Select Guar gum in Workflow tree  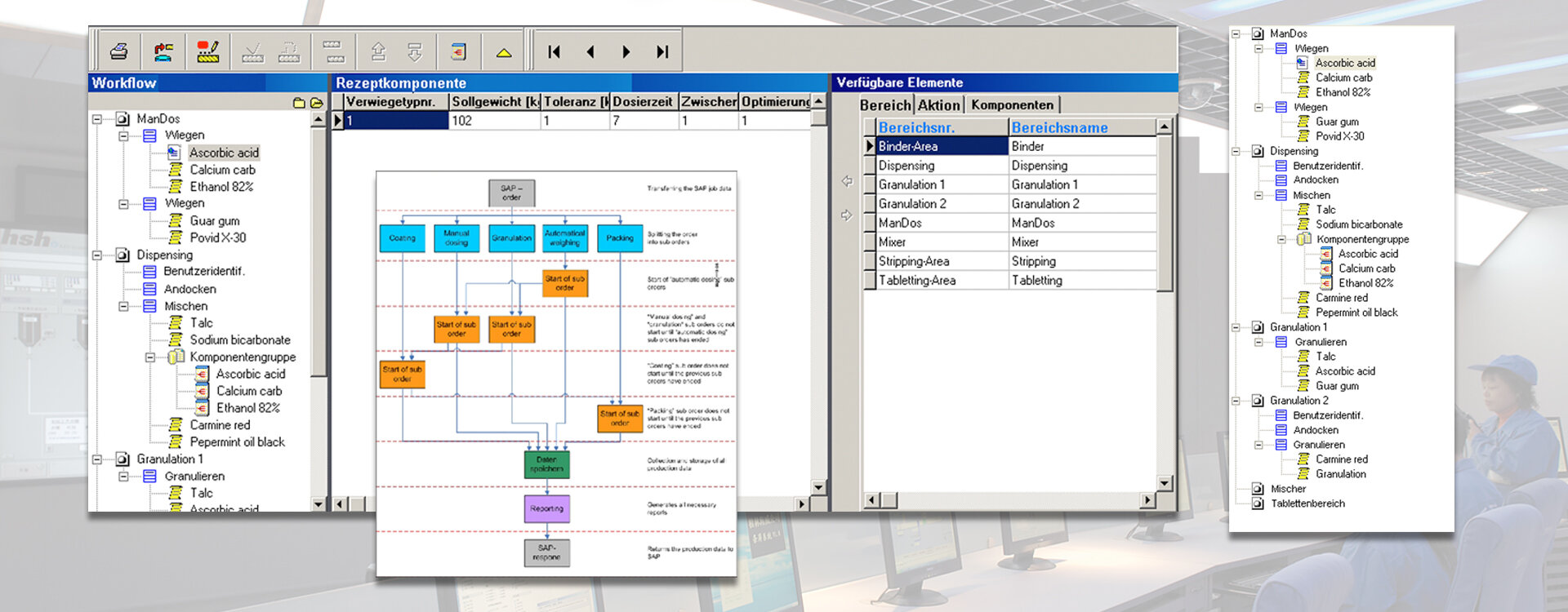coord(214,221)
